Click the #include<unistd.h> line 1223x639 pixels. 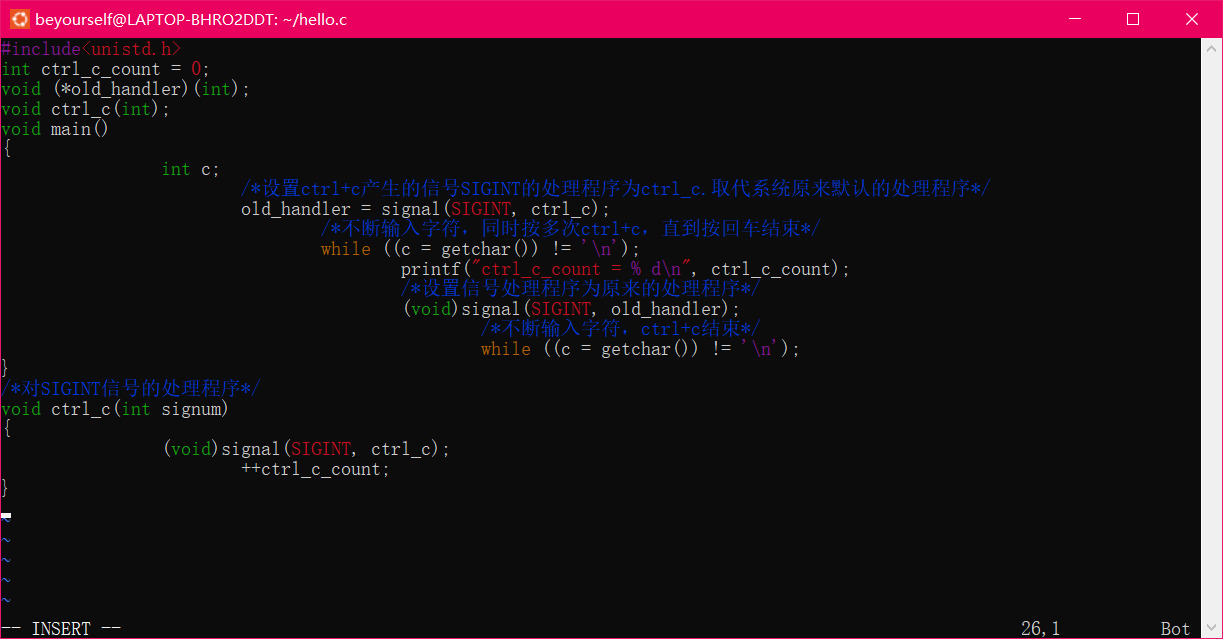pyautogui.click(x=90, y=48)
